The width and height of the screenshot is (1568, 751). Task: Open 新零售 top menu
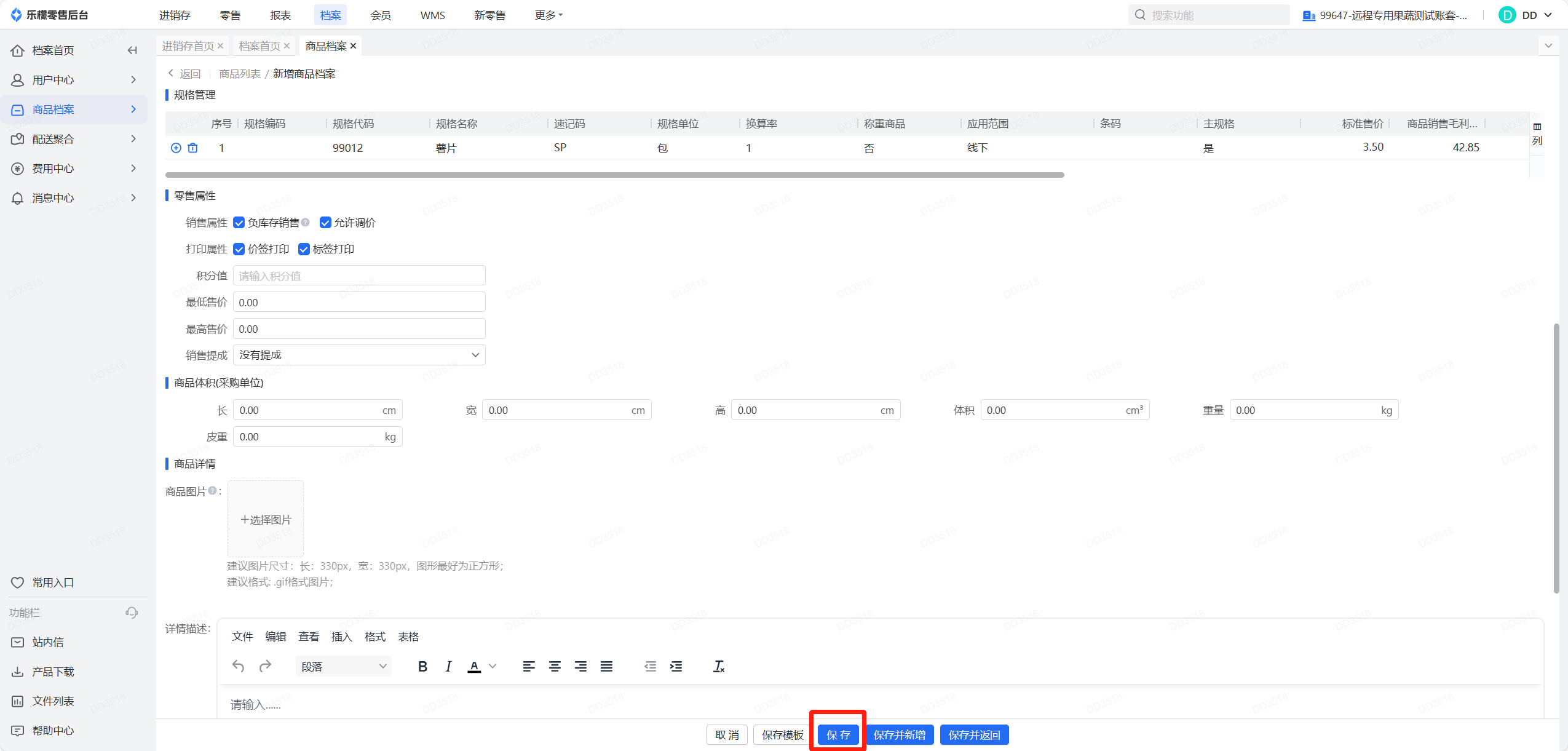489,15
